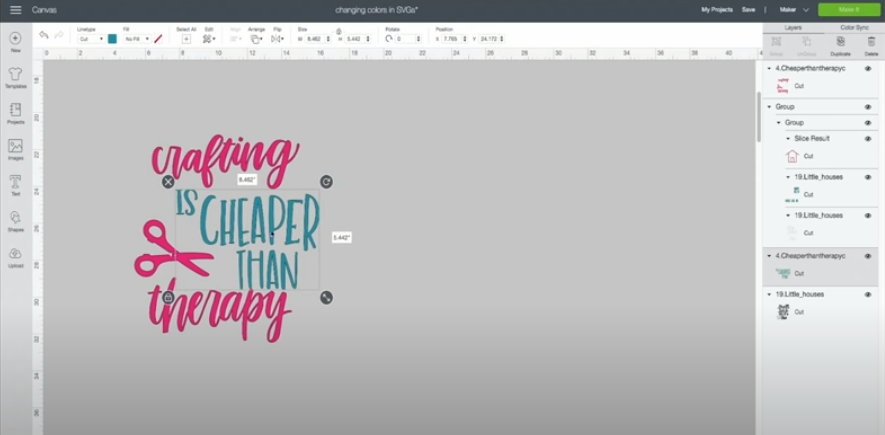
Task: Click the Rotate icon in toolbar
Action: point(389,39)
